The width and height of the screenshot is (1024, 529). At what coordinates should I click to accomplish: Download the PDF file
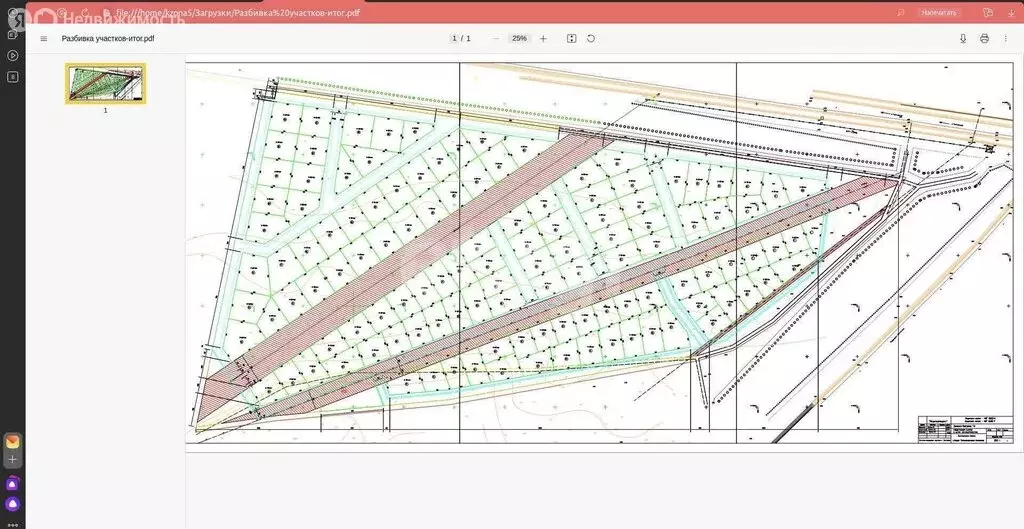(x=963, y=39)
